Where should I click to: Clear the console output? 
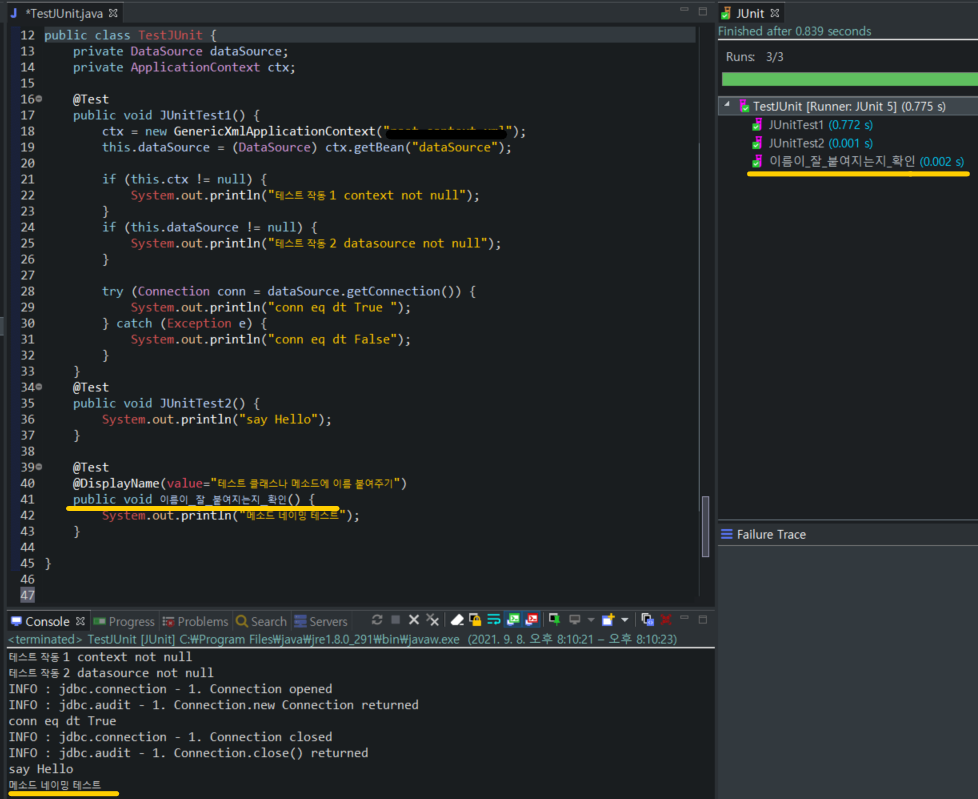pyautogui.click(x=457, y=620)
